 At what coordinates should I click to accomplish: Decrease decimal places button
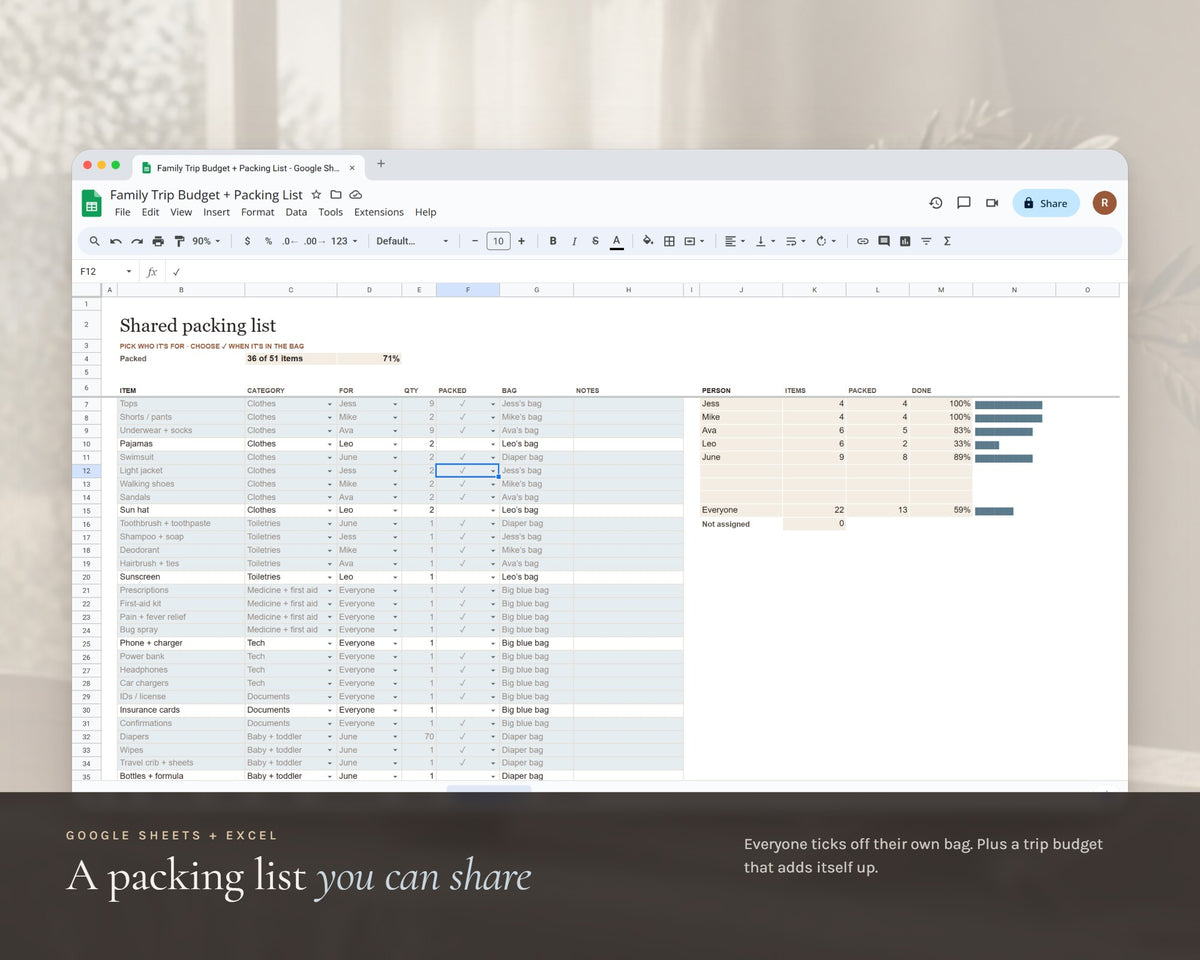tap(289, 241)
